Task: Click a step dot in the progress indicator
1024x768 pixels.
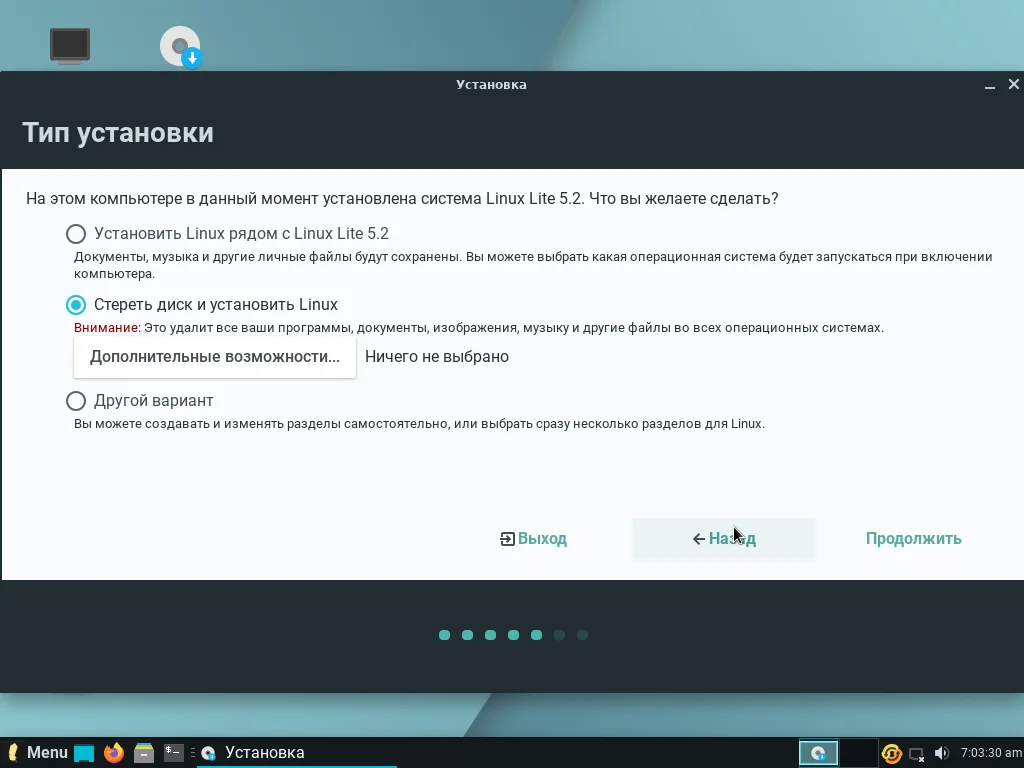Action: click(x=444, y=634)
